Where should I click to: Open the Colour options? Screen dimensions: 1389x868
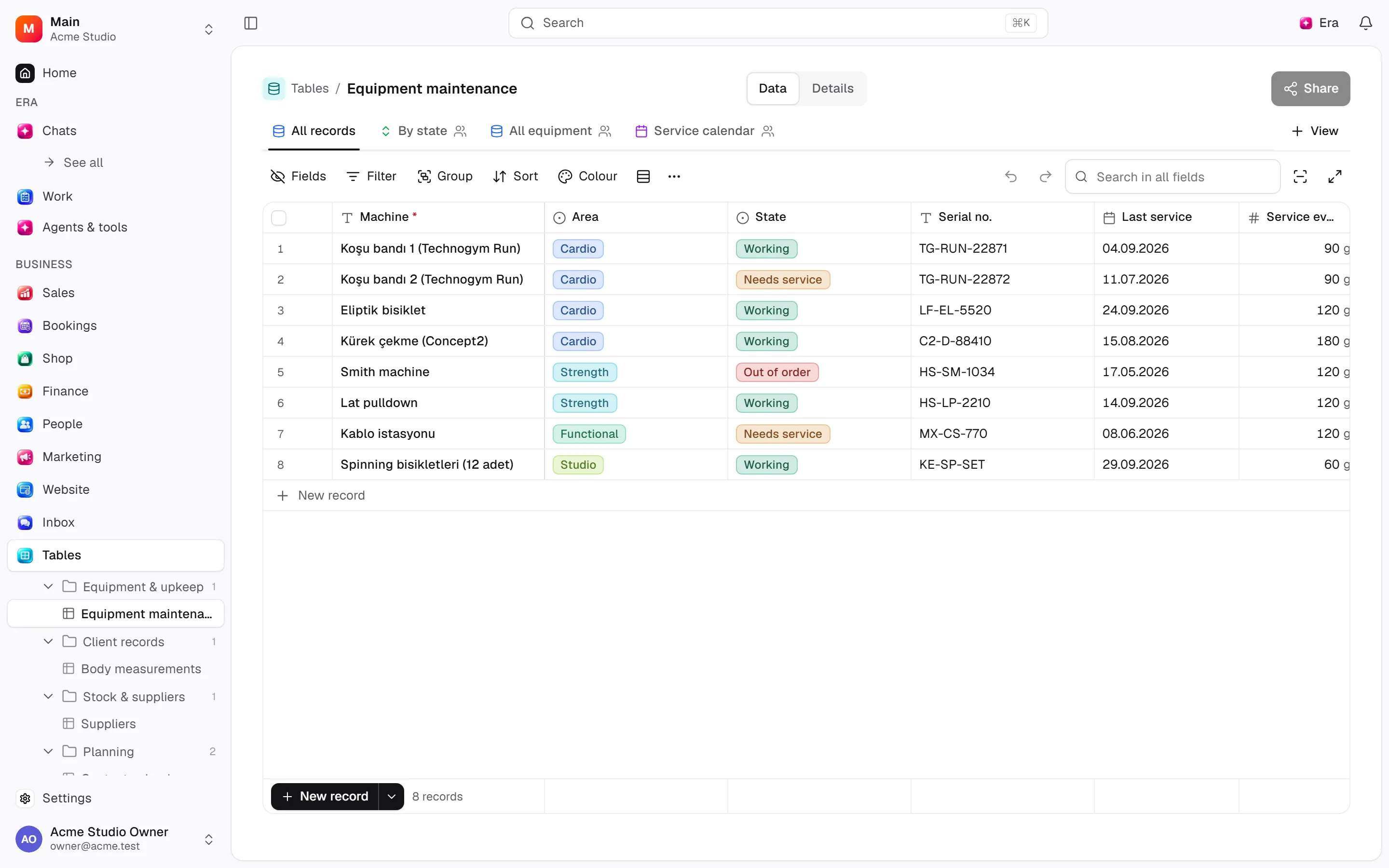pyautogui.click(x=587, y=176)
